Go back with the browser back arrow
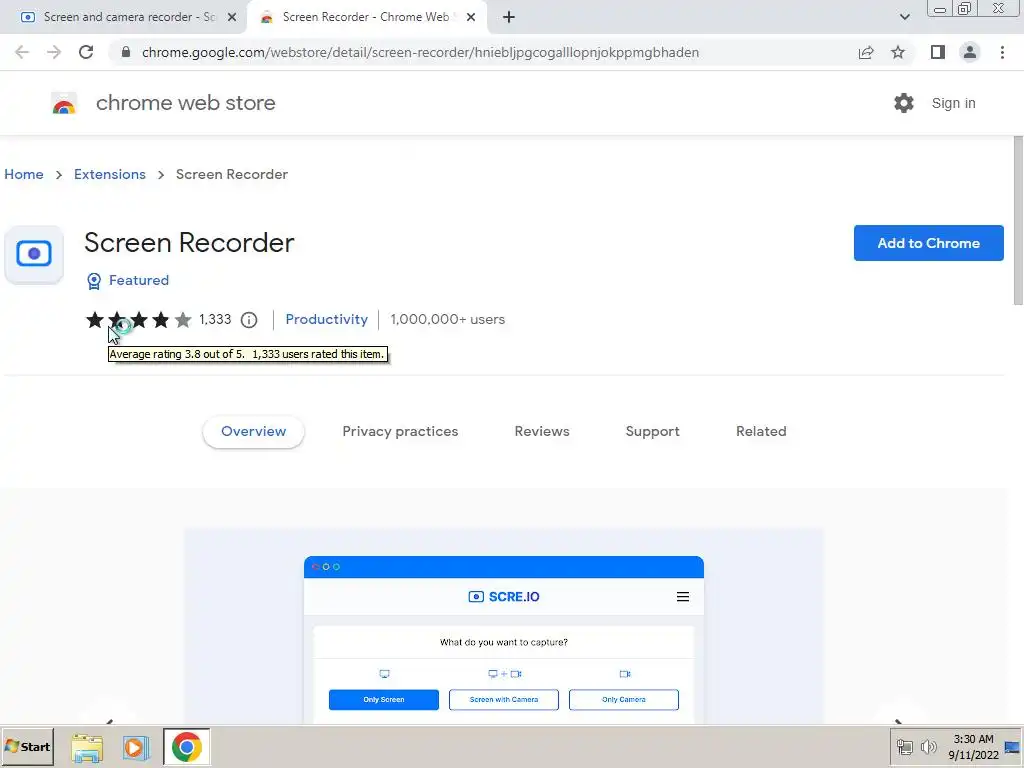Viewport: 1024px width, 768px height. [22, 52]
